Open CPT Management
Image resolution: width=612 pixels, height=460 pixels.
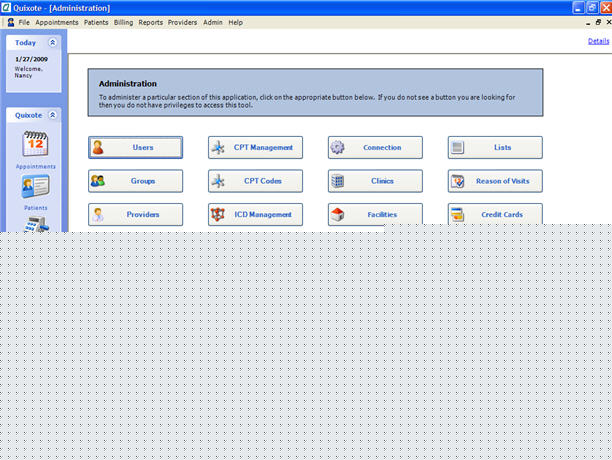click(x=255, y=147)
